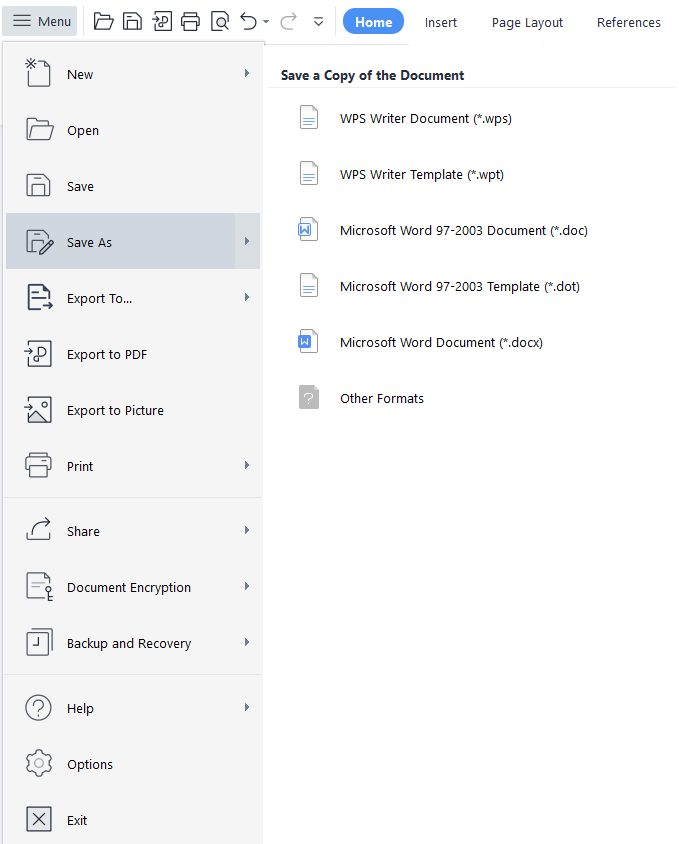The width and height of the screenshot is (679, 844).
Task: Expand the Print submenu arrow
Action: tap(247, 465)
